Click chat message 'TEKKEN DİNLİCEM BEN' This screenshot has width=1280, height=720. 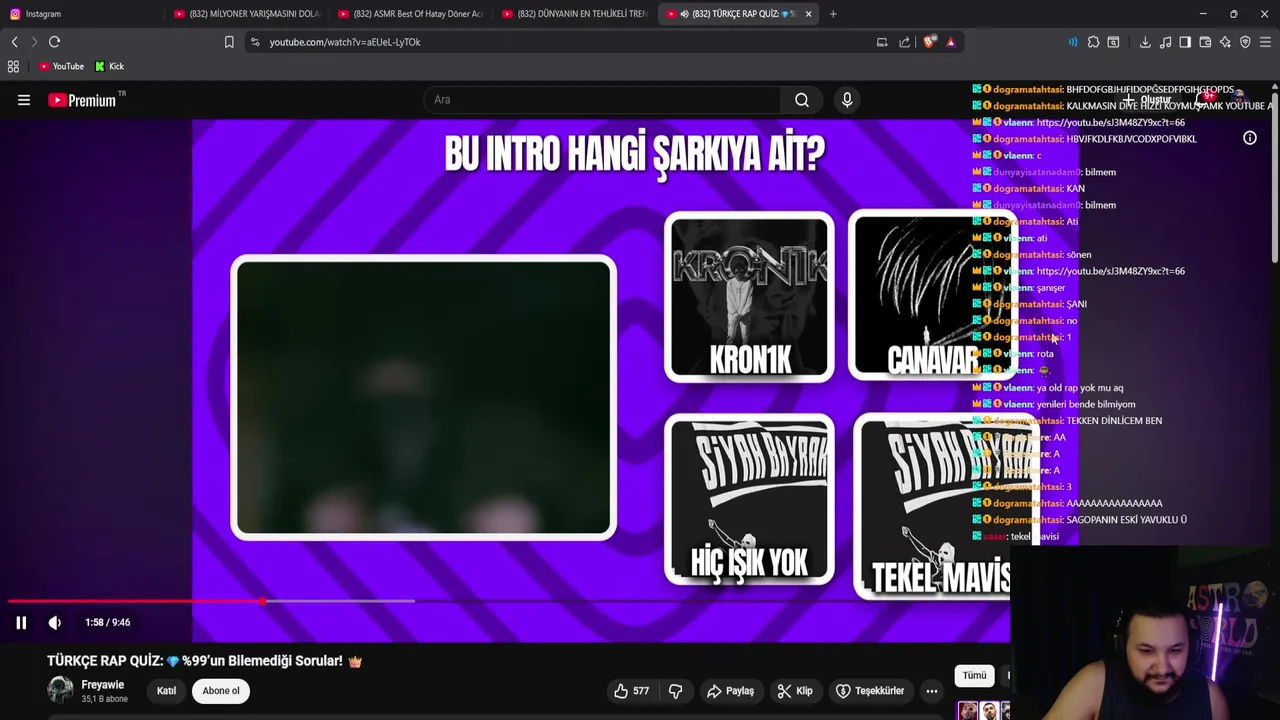pyautogui.click(x=1114, y=421)
